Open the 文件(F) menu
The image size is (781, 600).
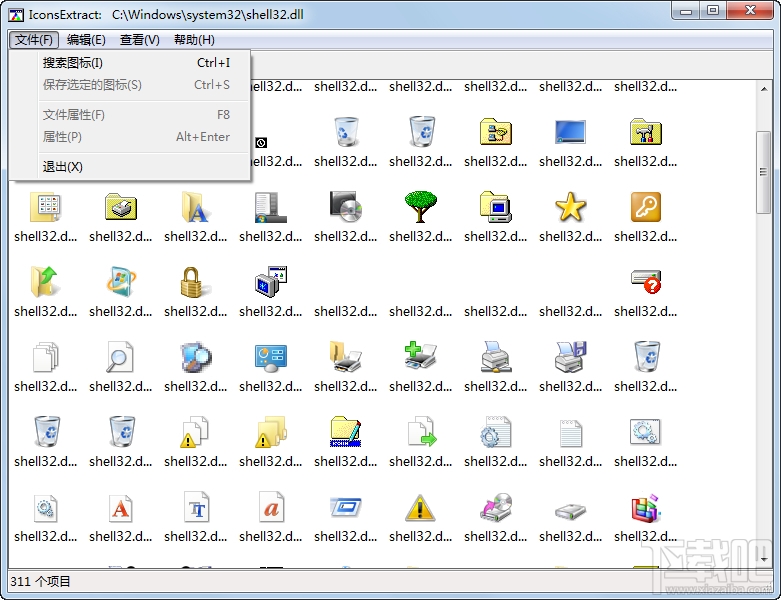coord(33,40)
